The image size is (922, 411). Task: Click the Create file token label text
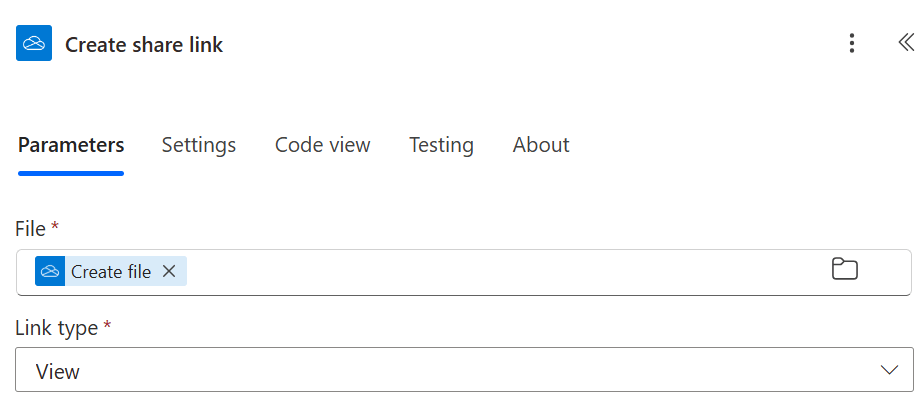point(111,272)
